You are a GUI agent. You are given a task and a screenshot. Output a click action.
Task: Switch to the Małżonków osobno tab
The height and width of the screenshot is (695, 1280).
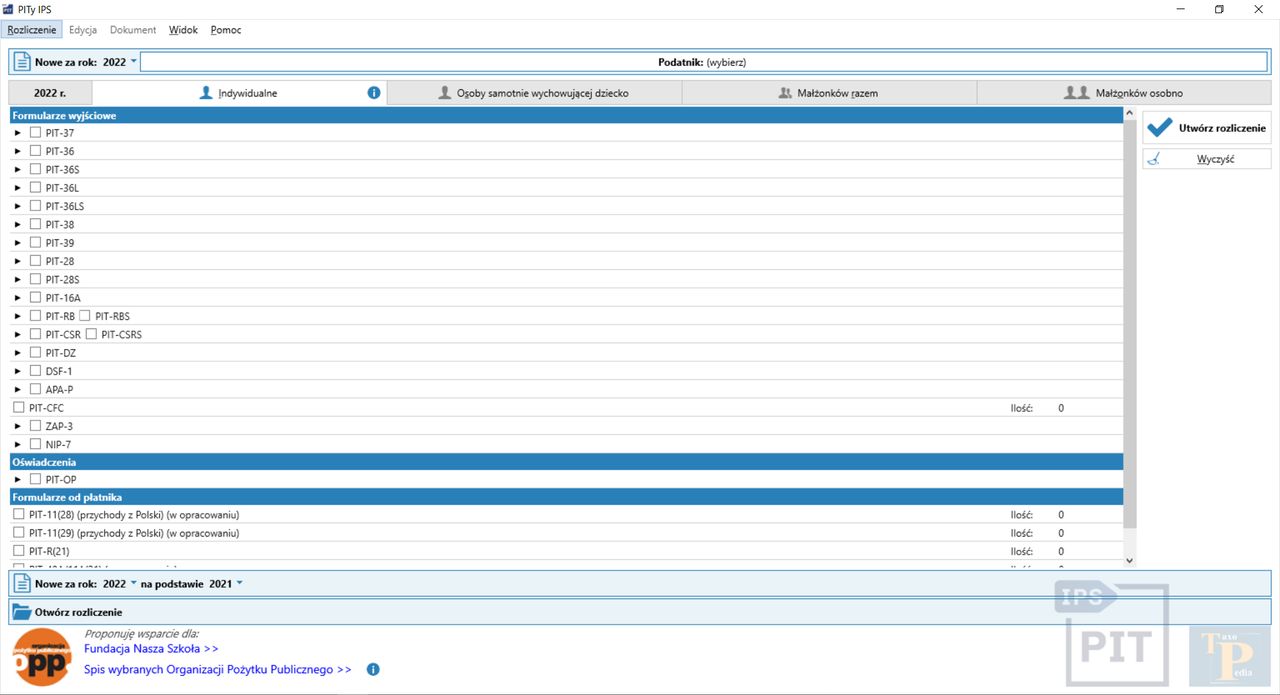[1124, 93]
